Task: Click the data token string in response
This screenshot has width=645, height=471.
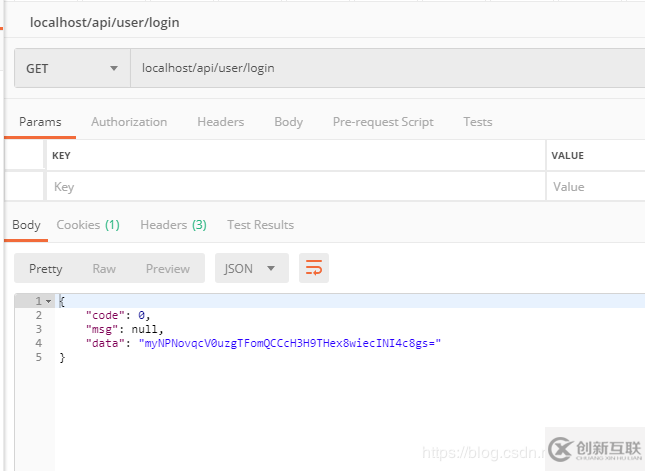Action: click(x=289, y=343)
